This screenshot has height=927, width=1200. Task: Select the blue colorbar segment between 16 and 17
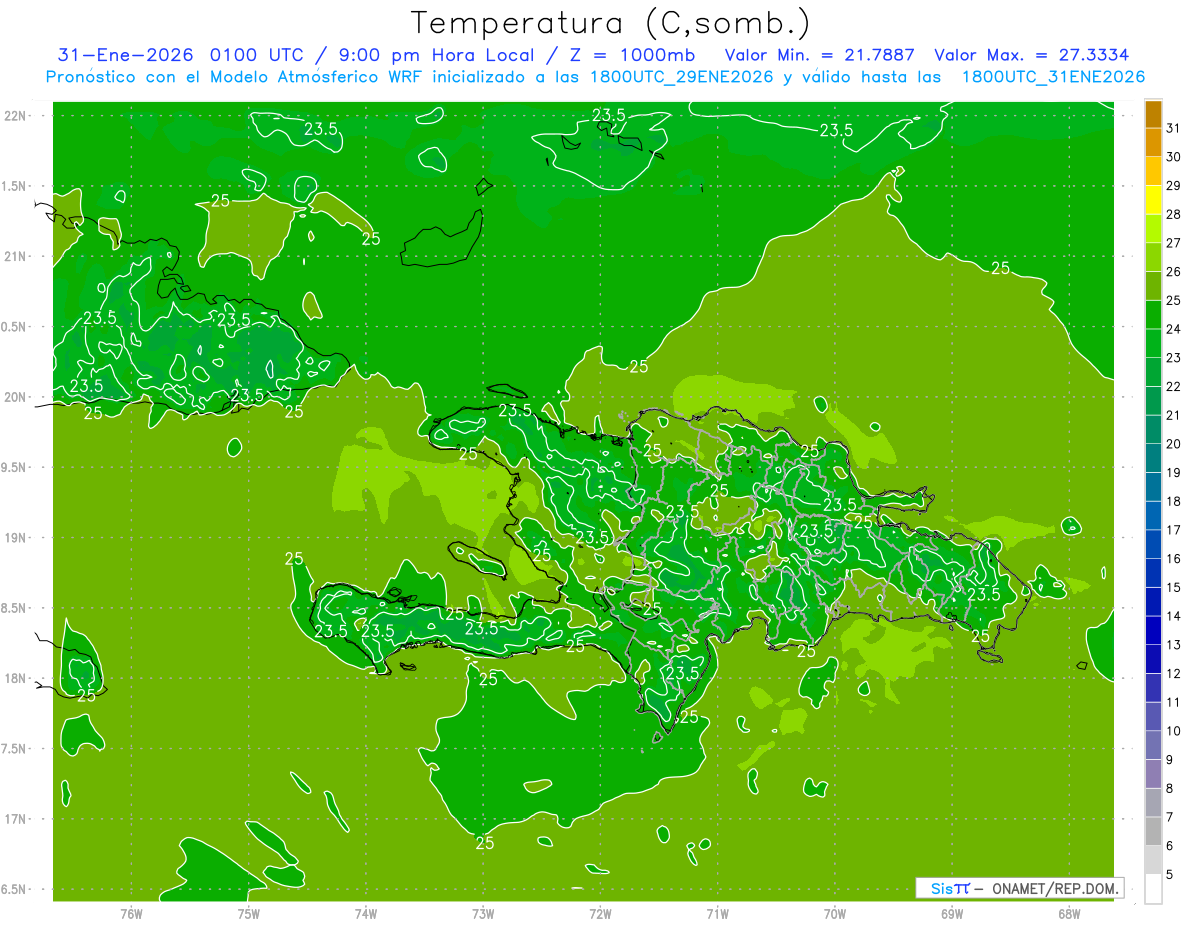[1153, 544]
